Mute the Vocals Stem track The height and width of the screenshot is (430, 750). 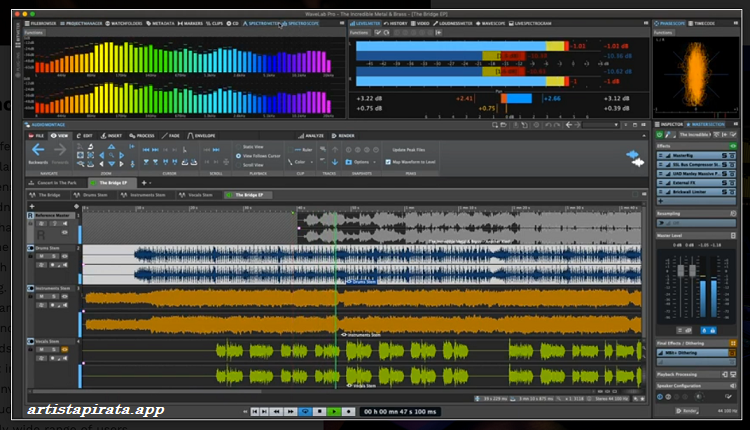pyautogui.click(x=42, y=350)
